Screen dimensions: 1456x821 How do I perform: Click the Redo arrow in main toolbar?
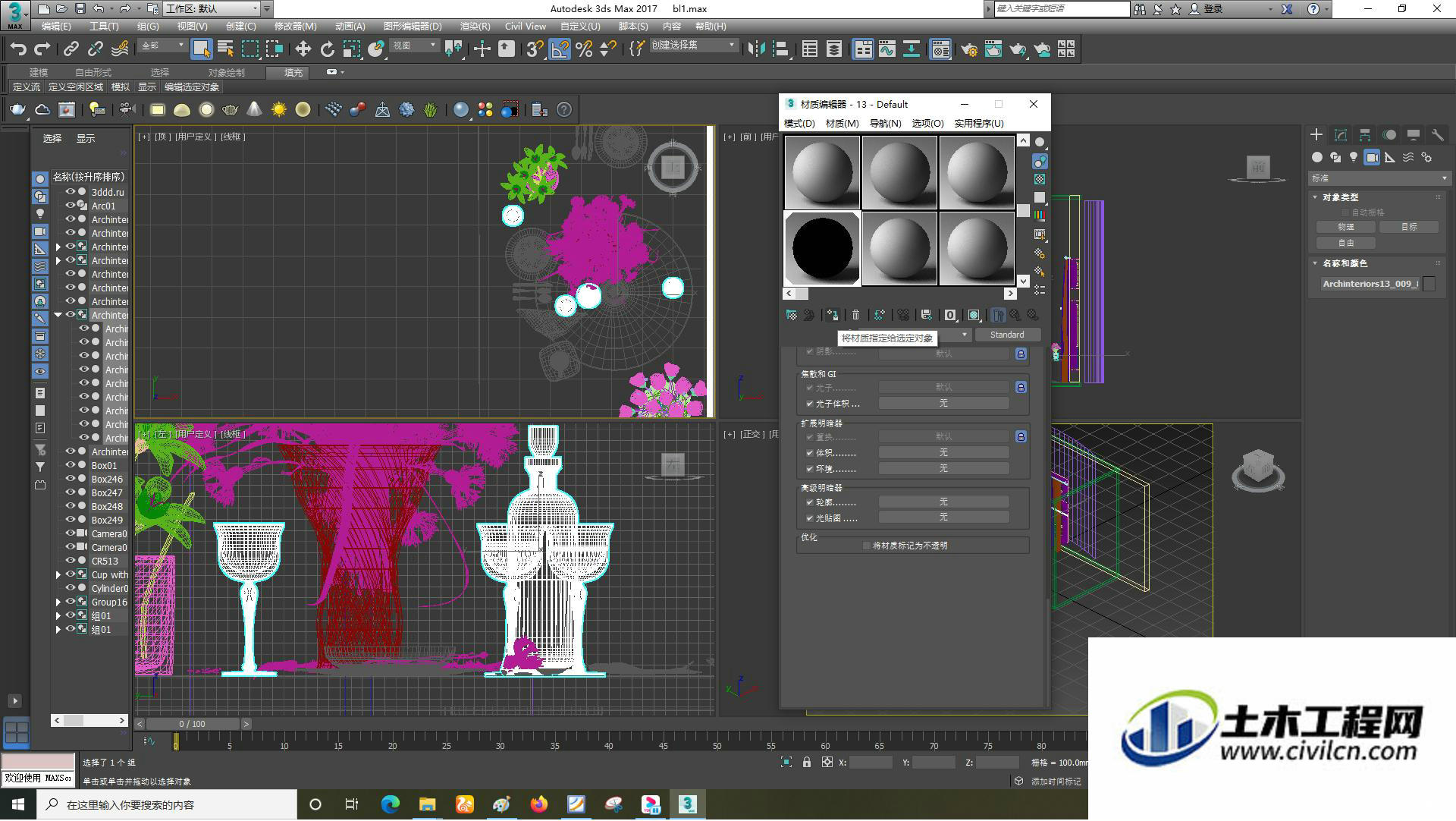pos(42,49)
